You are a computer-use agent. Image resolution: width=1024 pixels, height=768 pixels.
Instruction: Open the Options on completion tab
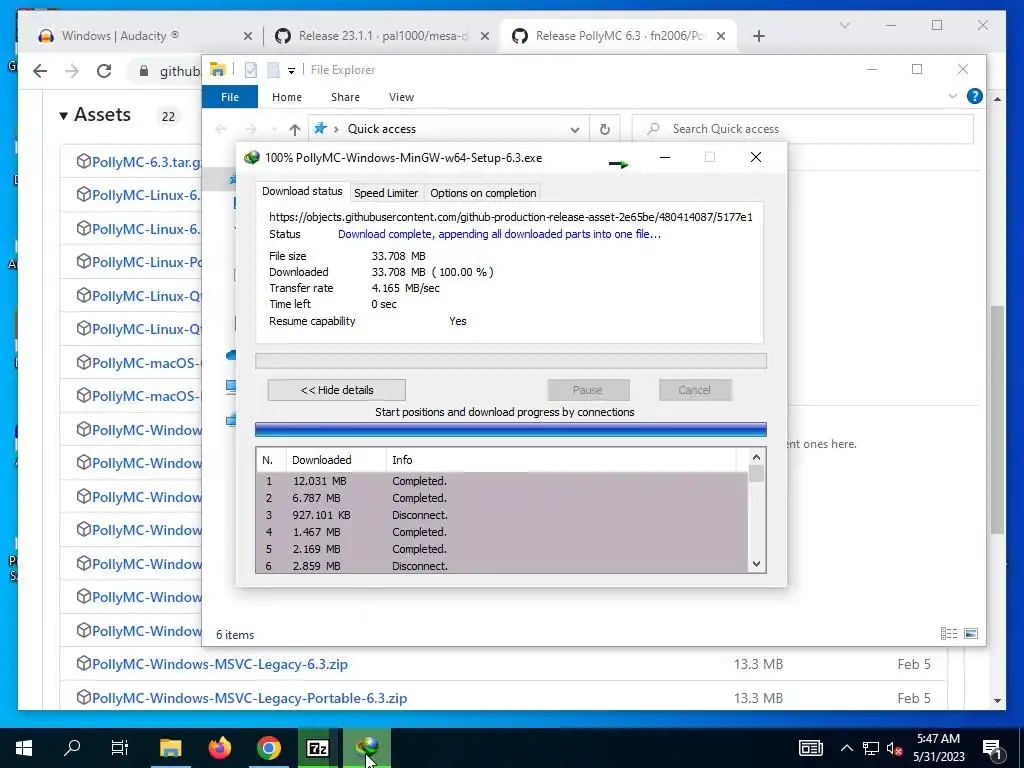point(483,193)
